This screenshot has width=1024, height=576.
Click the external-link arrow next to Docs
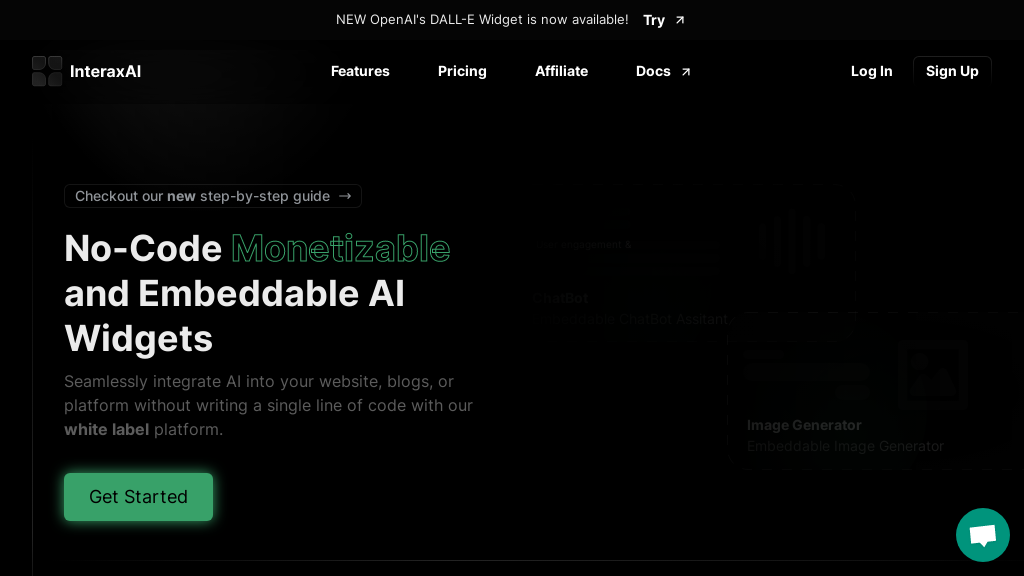pos(686,72)
